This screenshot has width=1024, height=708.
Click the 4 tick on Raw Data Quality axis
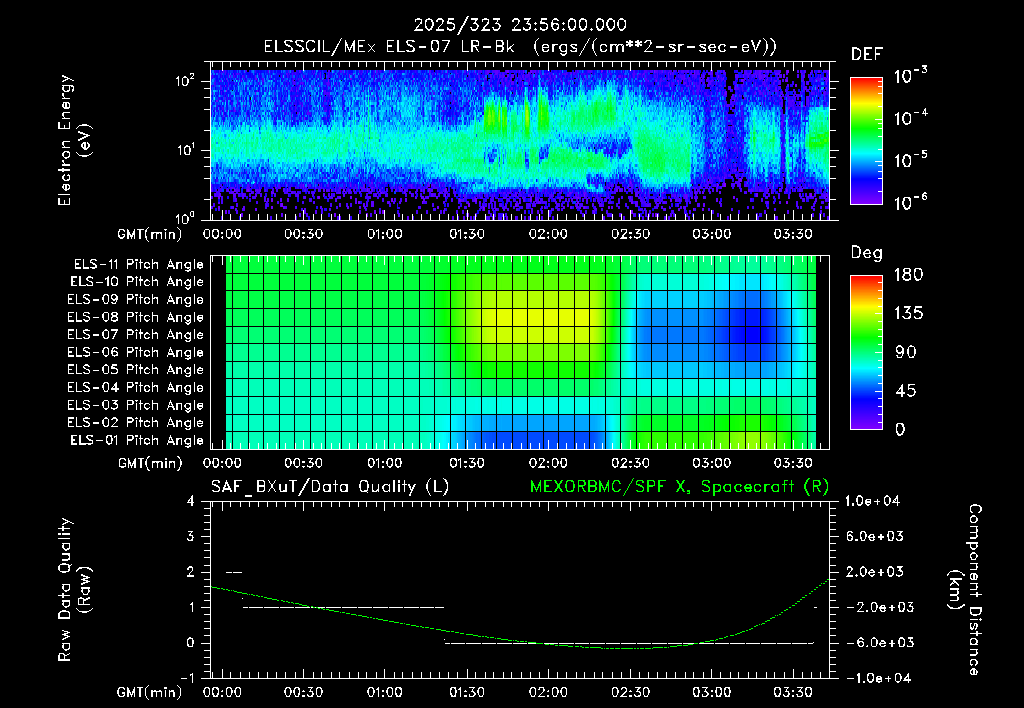[x=191, y=501]
